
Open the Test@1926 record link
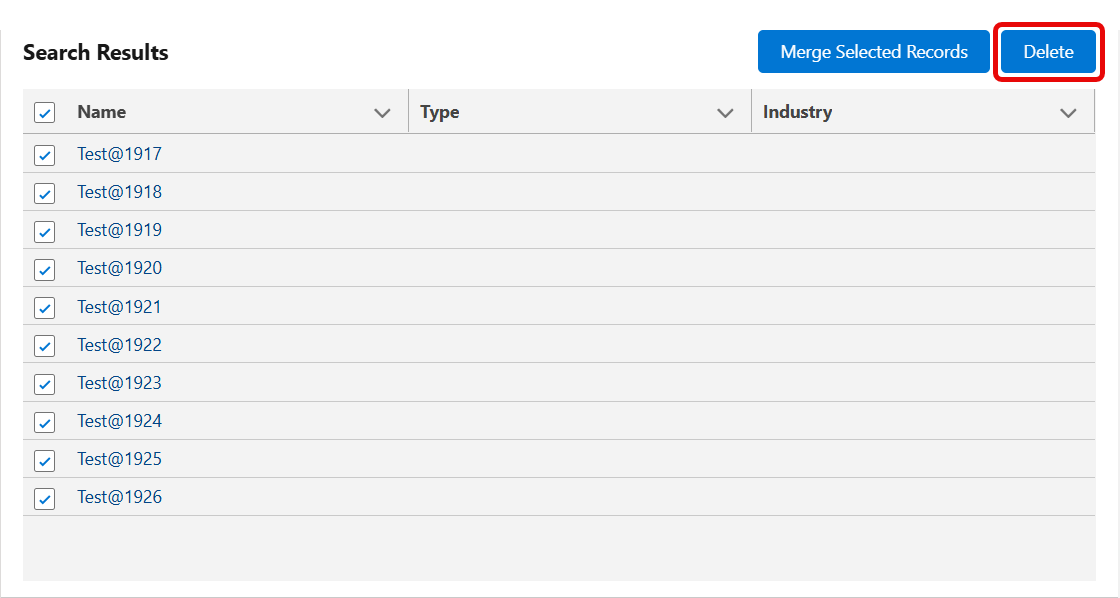pyautogui.click(x=119, y=497)
